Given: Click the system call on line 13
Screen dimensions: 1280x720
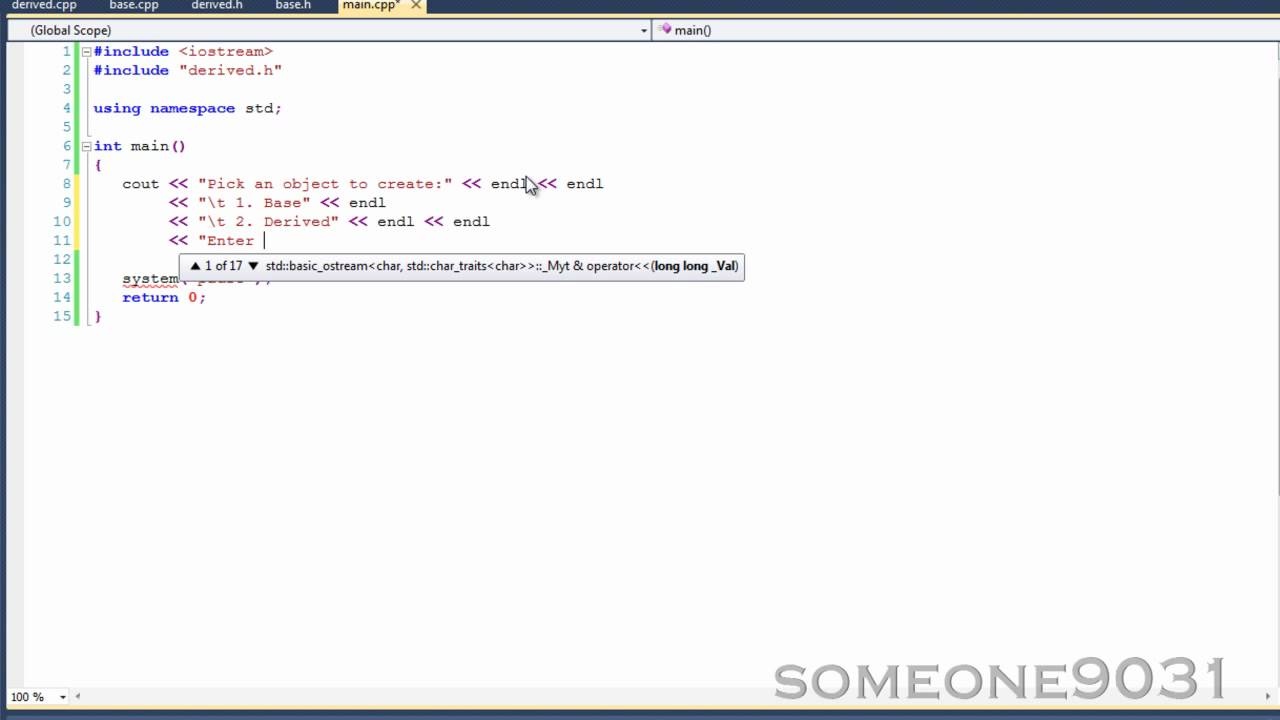Looking at the screenshot, I should (x=150, y=279).
